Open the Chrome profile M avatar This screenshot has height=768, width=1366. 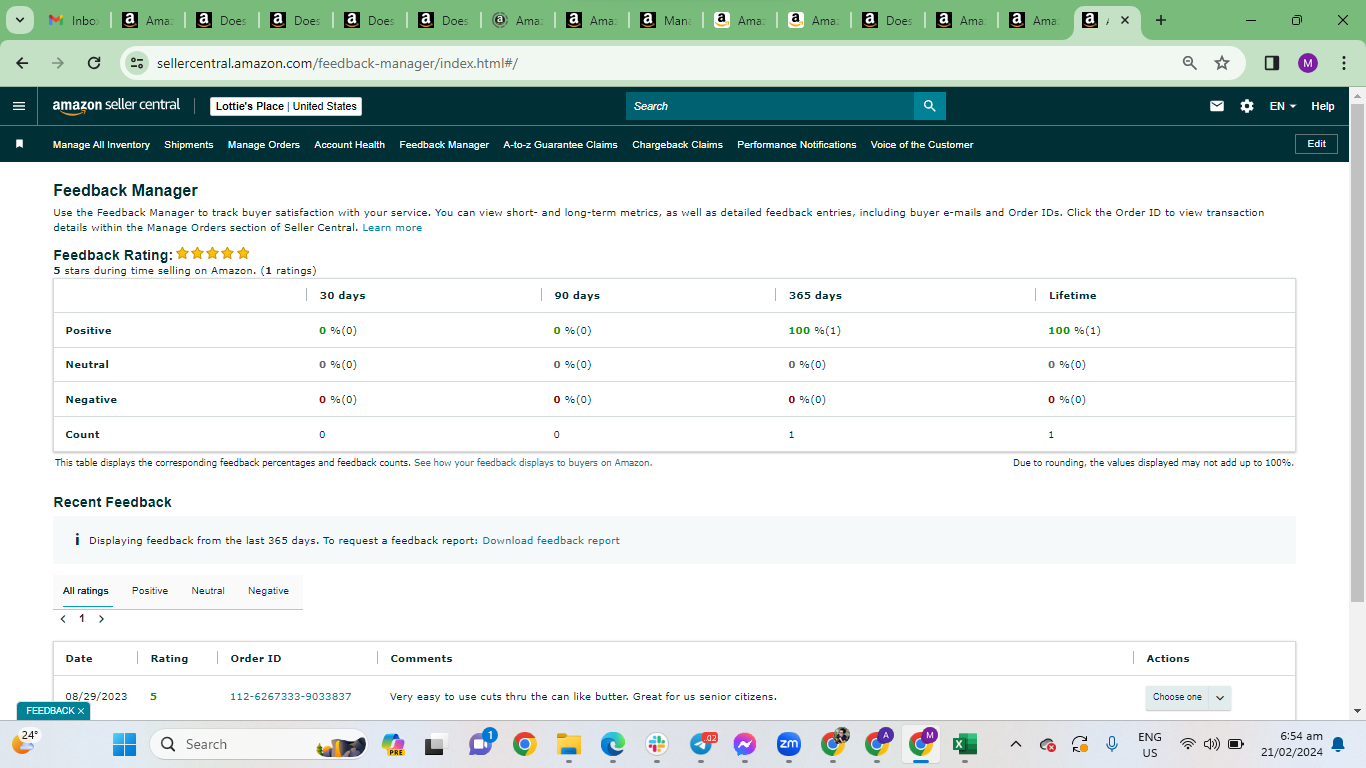pos(1308,63)
